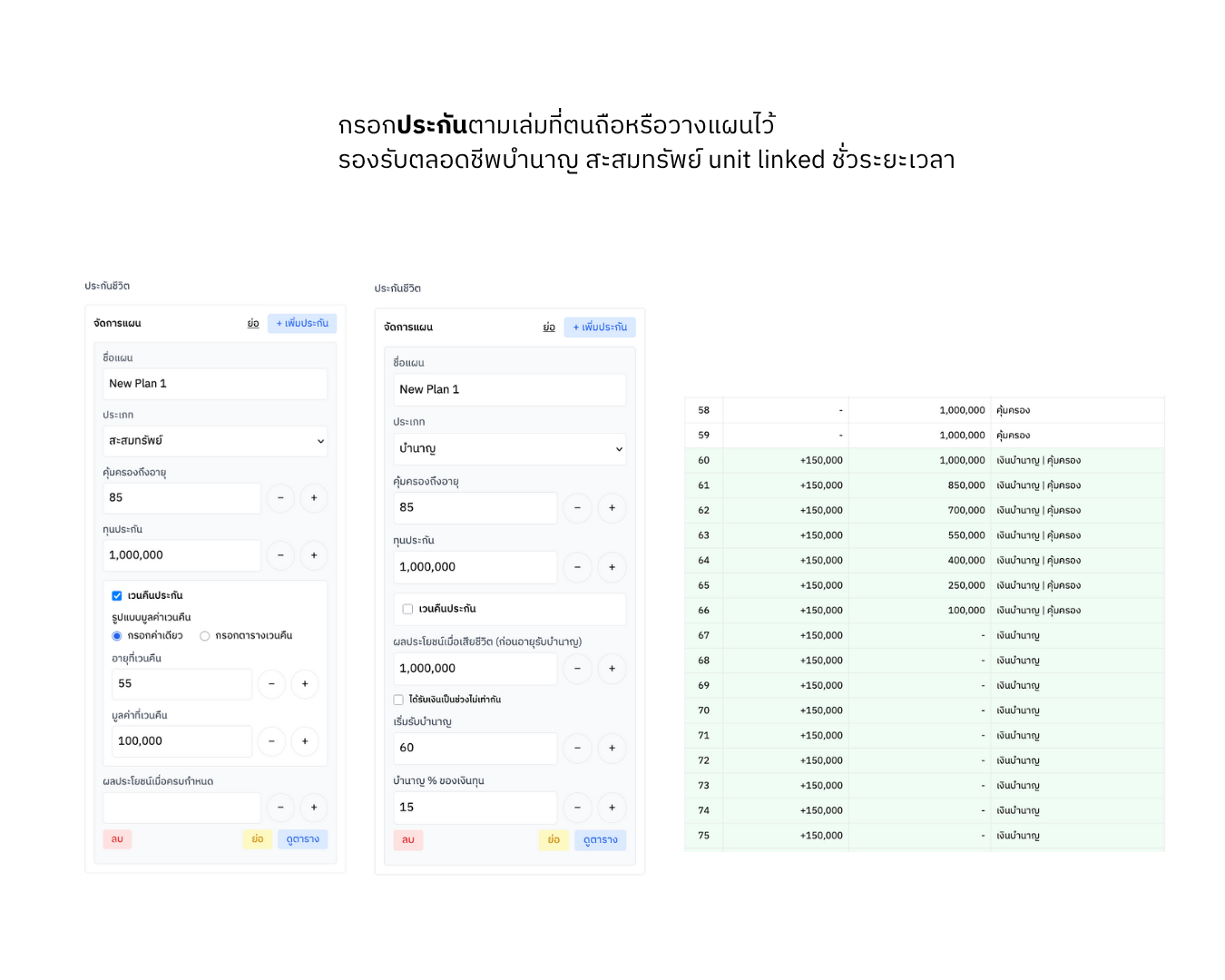Check เวนคืนประกัน in the บำนาญ plan
Viewport: 1225px width, 980px height.
(407, 610)
